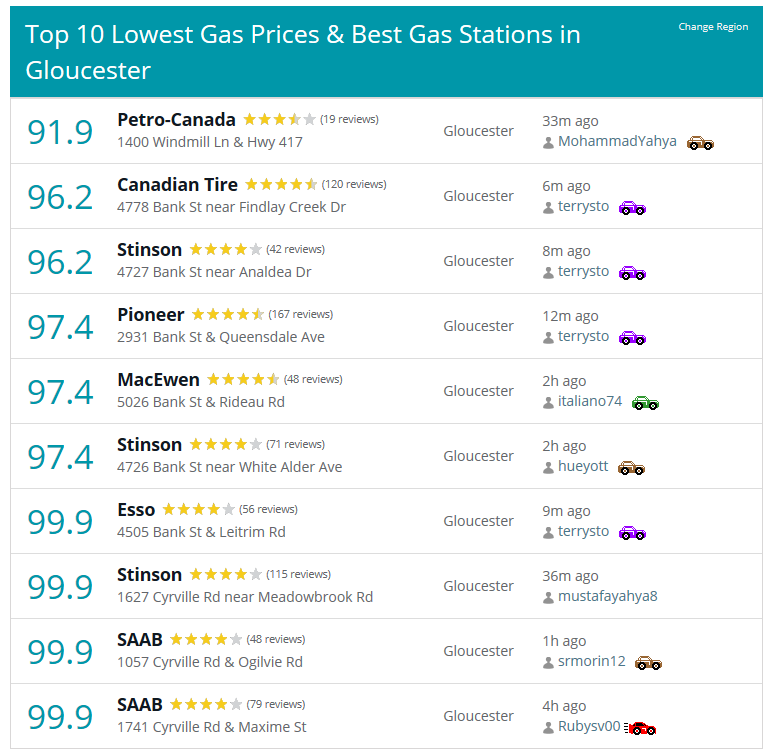
Task: Click the MacEwen station name
Action: 158,380
